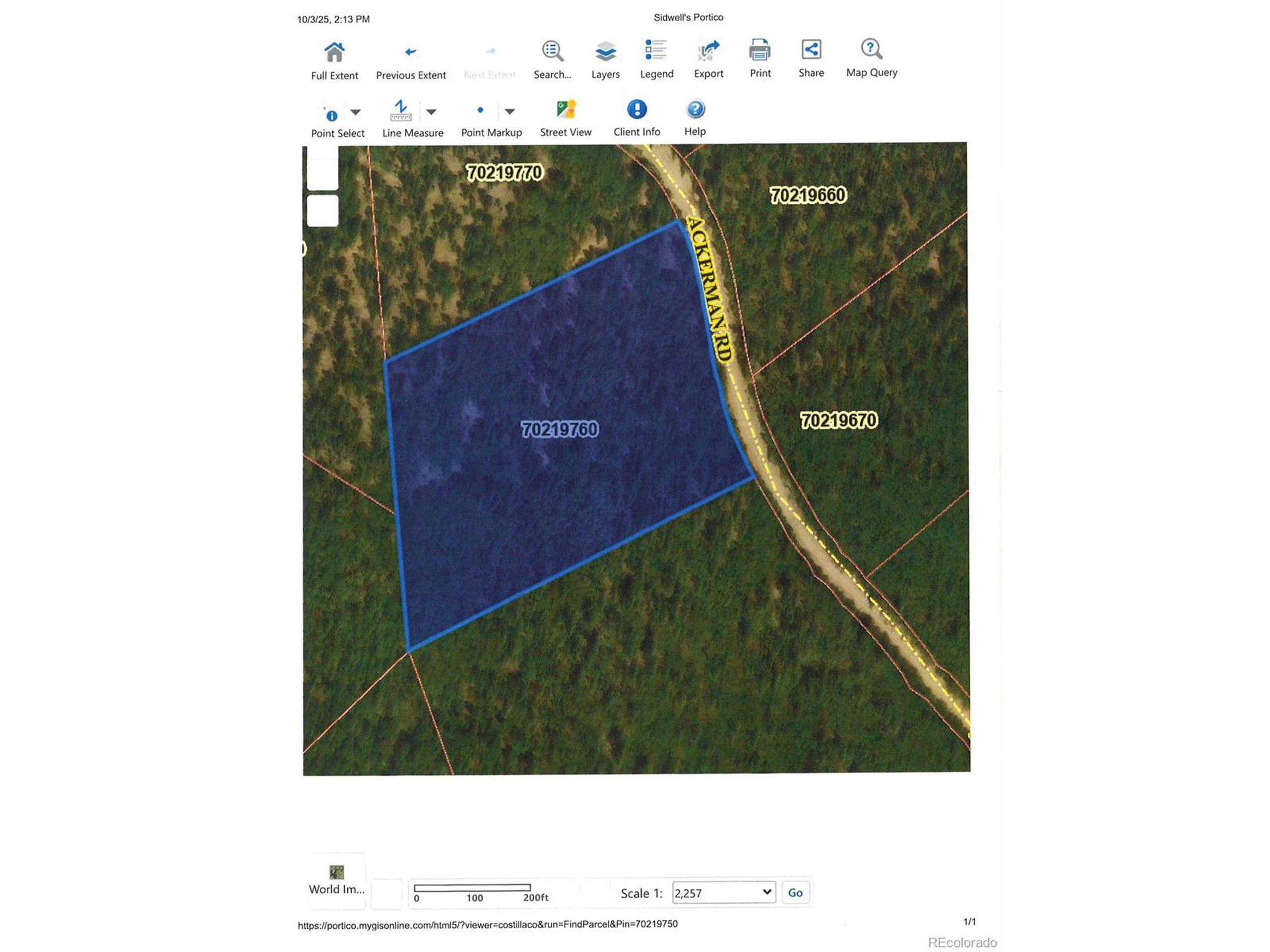Launch the Map Query tool
Screen dimensions: 1270x952
(x=871, y=50)
